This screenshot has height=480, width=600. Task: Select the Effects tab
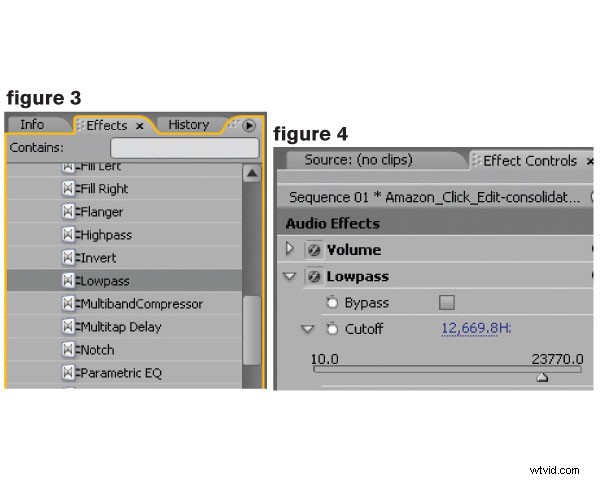point(106,126)
